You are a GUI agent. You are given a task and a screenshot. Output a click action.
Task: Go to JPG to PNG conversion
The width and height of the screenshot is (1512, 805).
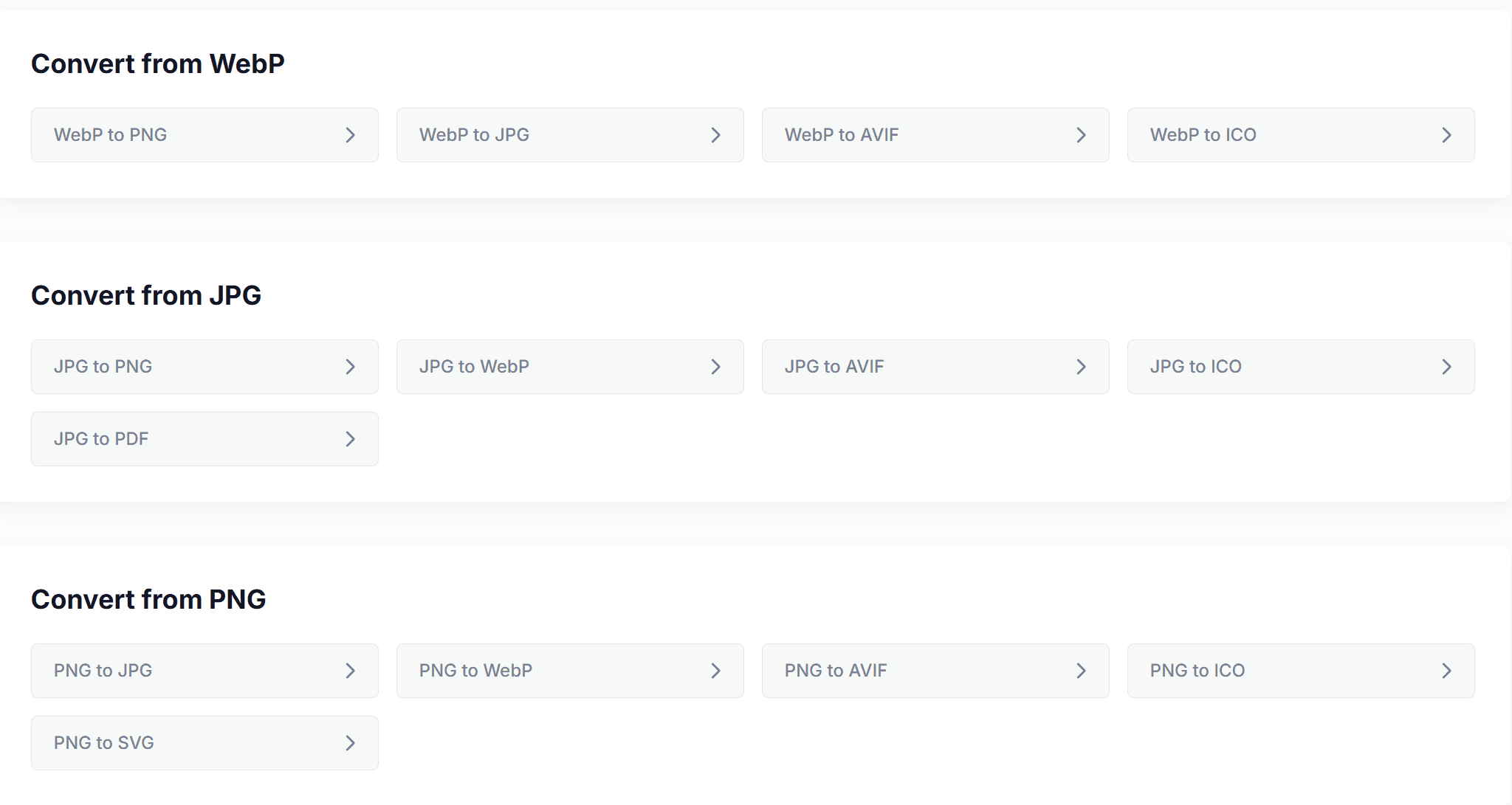pos(204,367)
